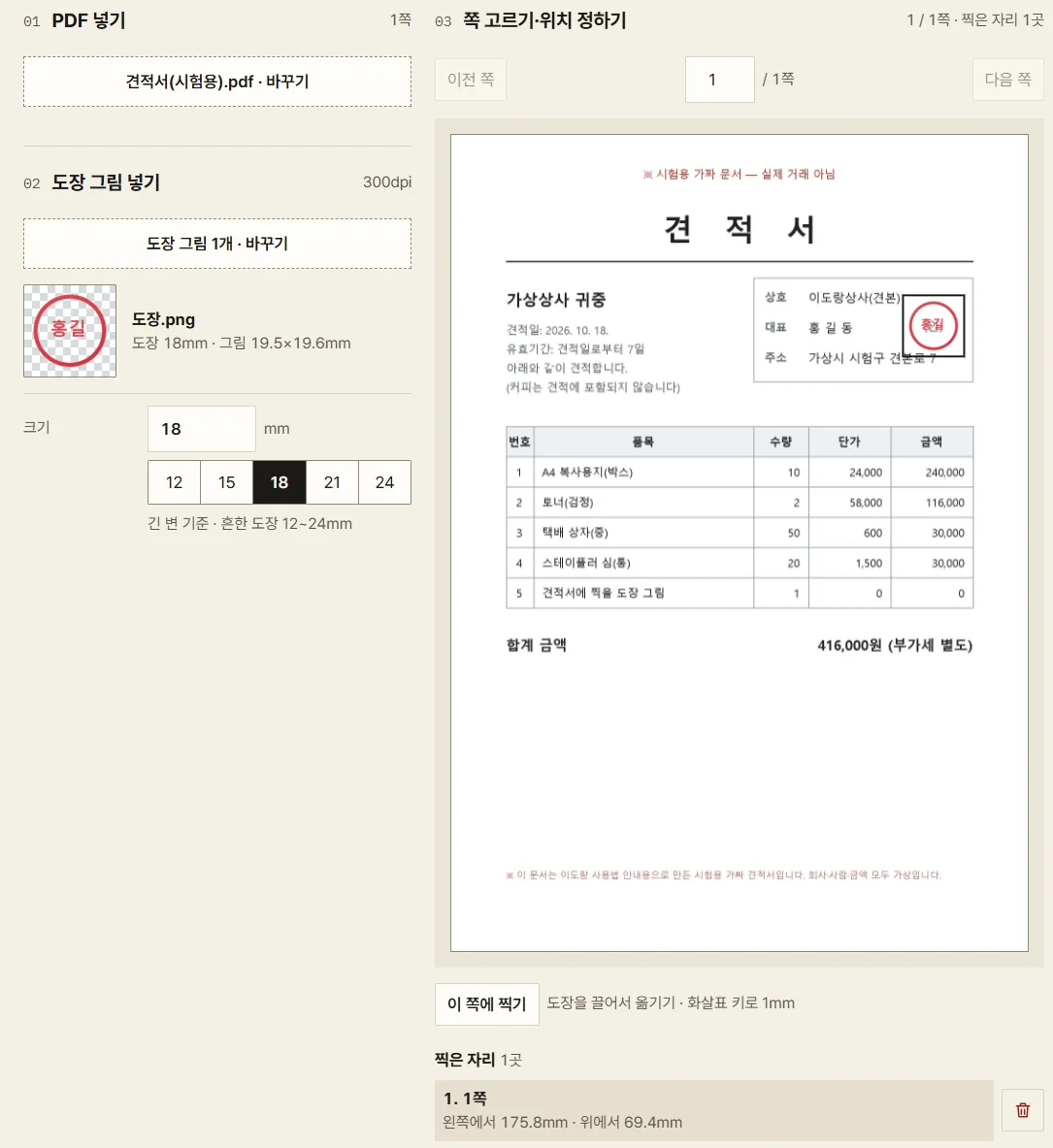
Task: Click the 1 / 1쪽 · 찍은 자리 1곳 status
Action: tap(975, 19)
